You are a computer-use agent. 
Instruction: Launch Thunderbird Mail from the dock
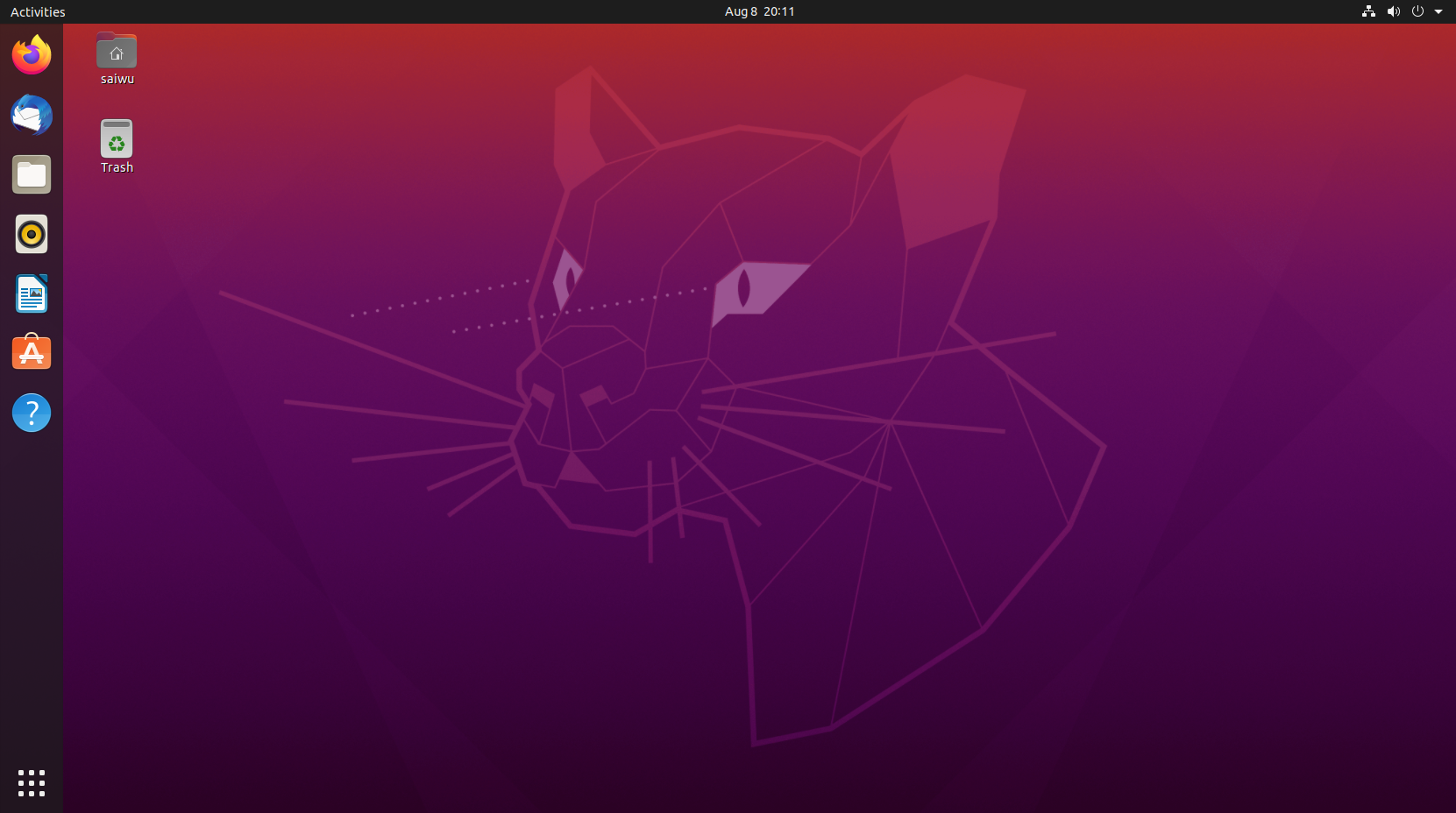coord(32,115)
